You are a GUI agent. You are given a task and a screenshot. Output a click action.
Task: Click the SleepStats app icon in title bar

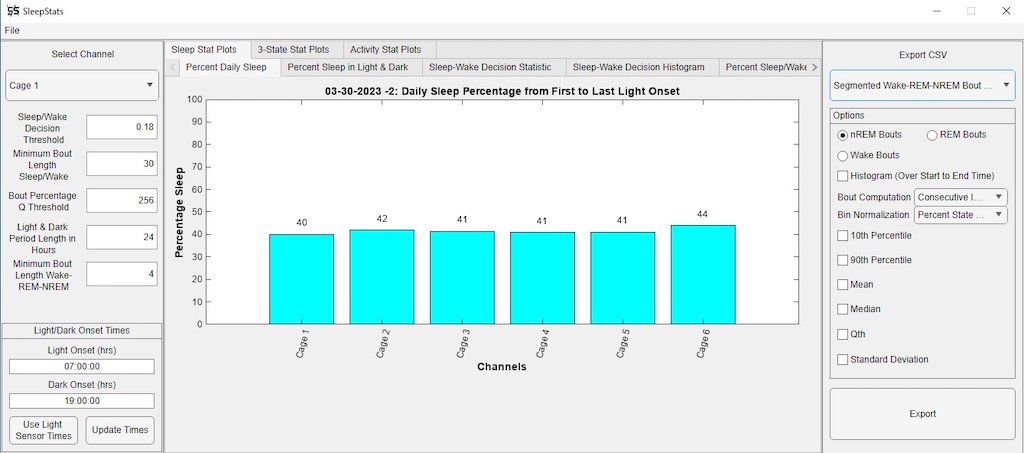[x=11, y=10]
